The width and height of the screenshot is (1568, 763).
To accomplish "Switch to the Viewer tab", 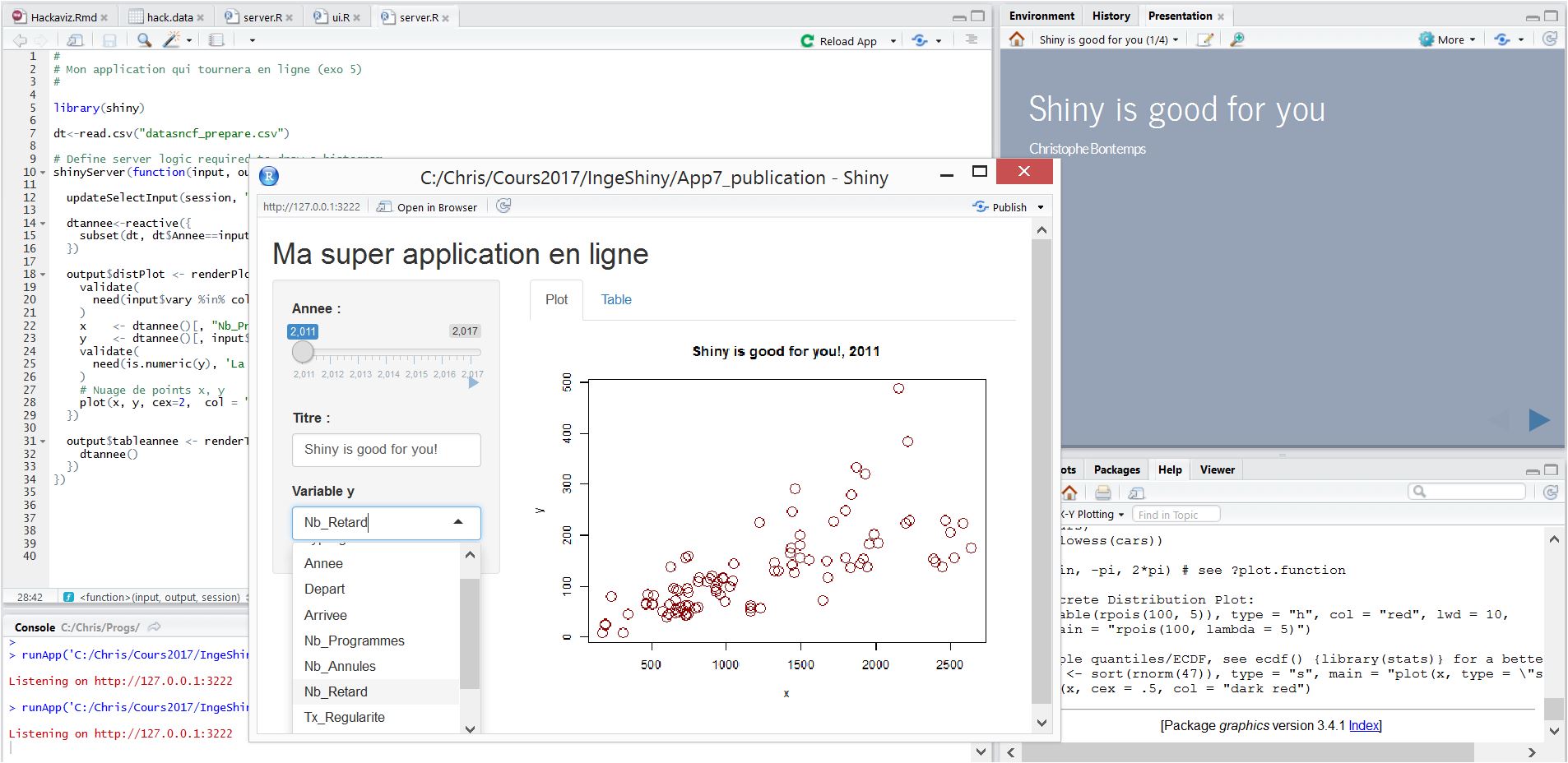I will (x=1217, y=469).
